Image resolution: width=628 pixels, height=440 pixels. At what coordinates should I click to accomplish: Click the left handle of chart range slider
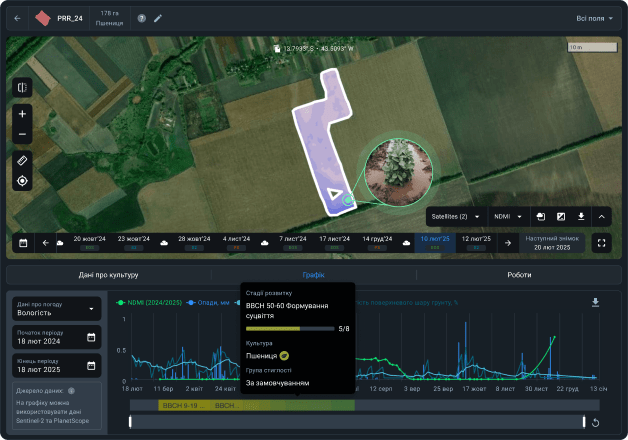point(130,422)
